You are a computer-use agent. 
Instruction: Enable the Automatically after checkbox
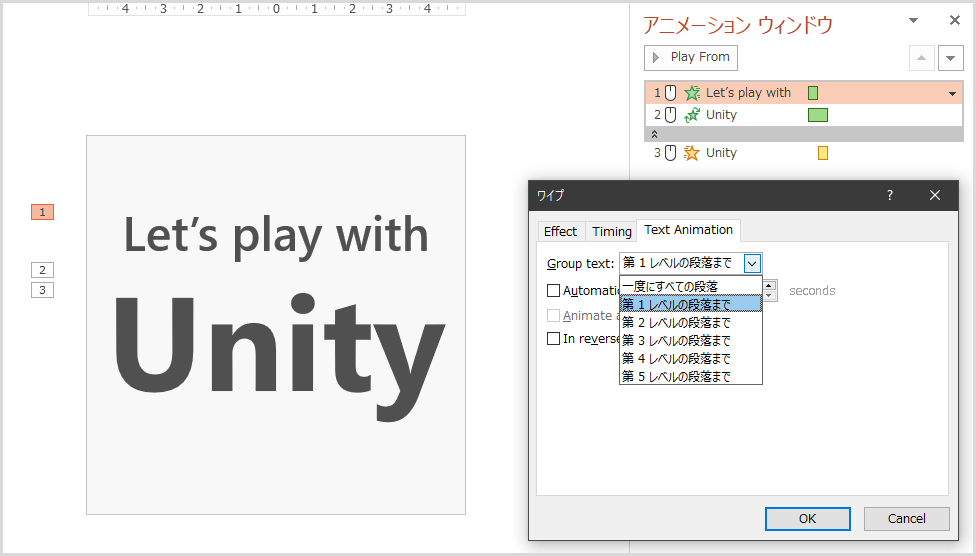(x=553, y=291)
